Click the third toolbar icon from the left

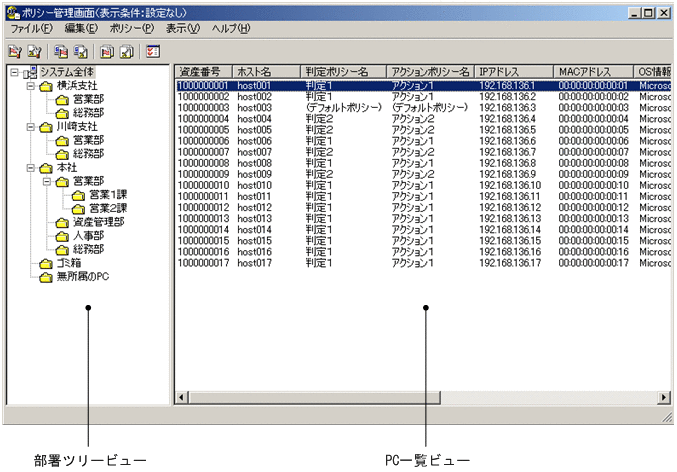coord(61,51)
